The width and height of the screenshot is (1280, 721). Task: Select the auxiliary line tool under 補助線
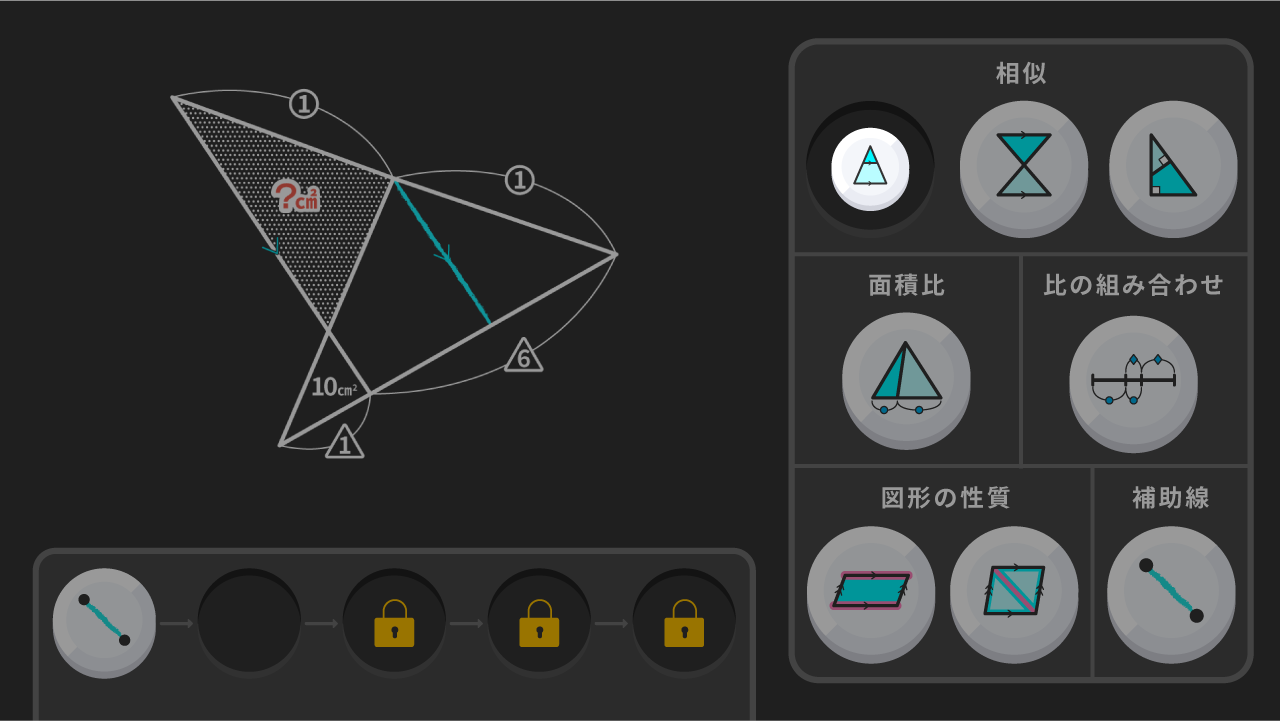coord(1171,592)
